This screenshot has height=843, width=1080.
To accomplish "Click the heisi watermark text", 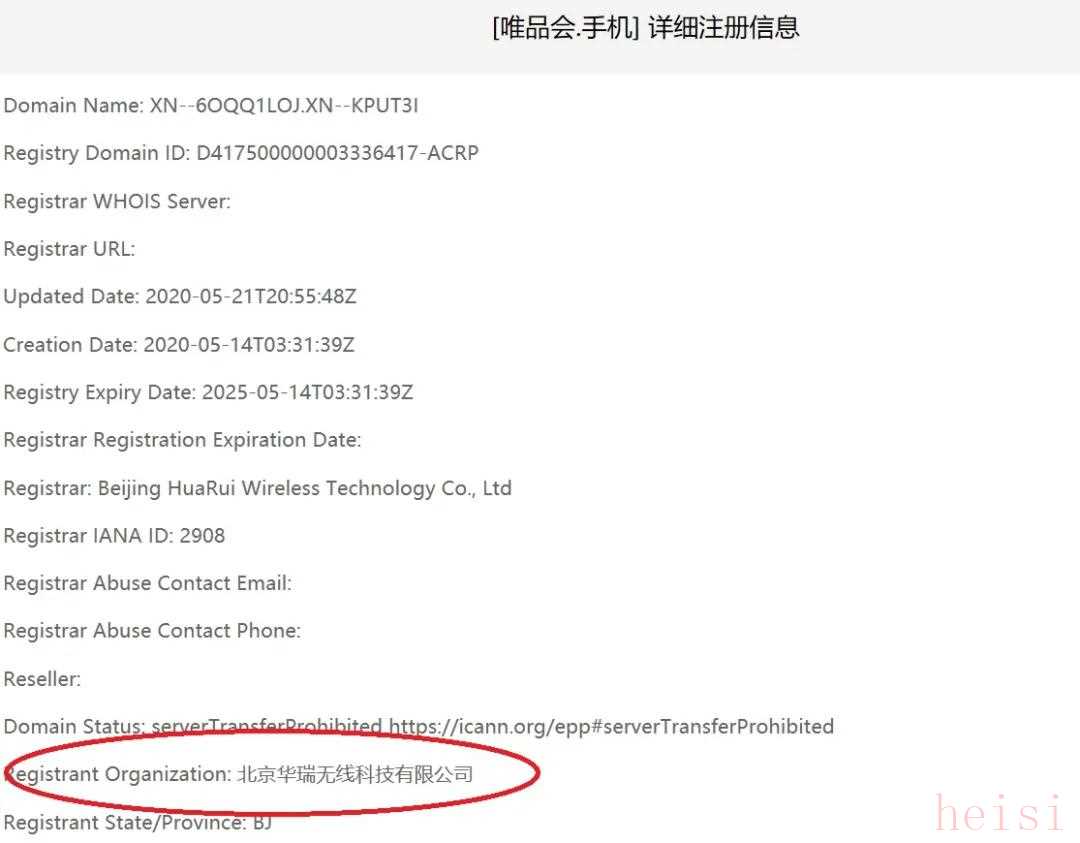I will 999,813.
